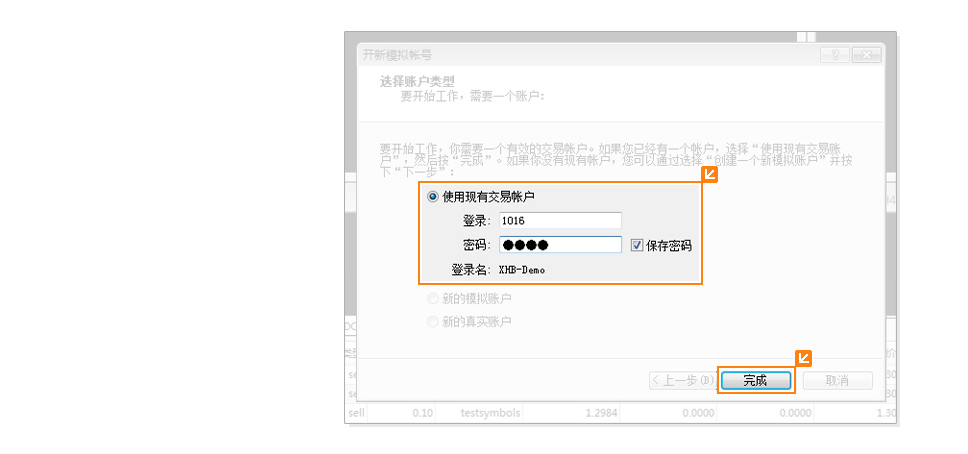This screenshot has width=968, height=454.
Task: Select the 使用现有交易帐户 radio button
Action: [433, 197]
